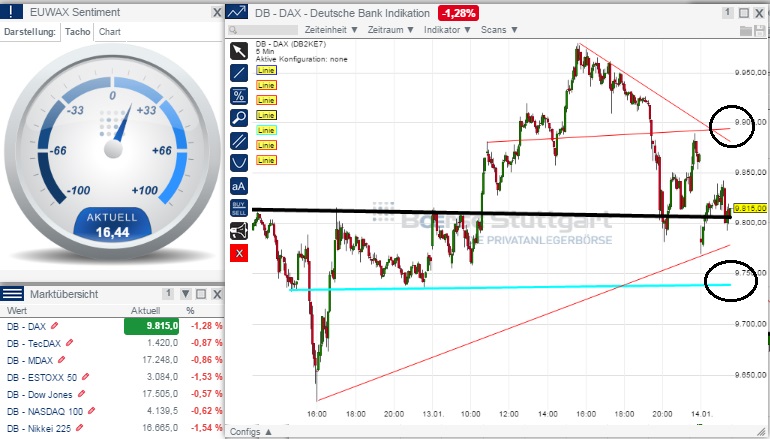Switch to Tacho display tab

click(x=78, y=32)
